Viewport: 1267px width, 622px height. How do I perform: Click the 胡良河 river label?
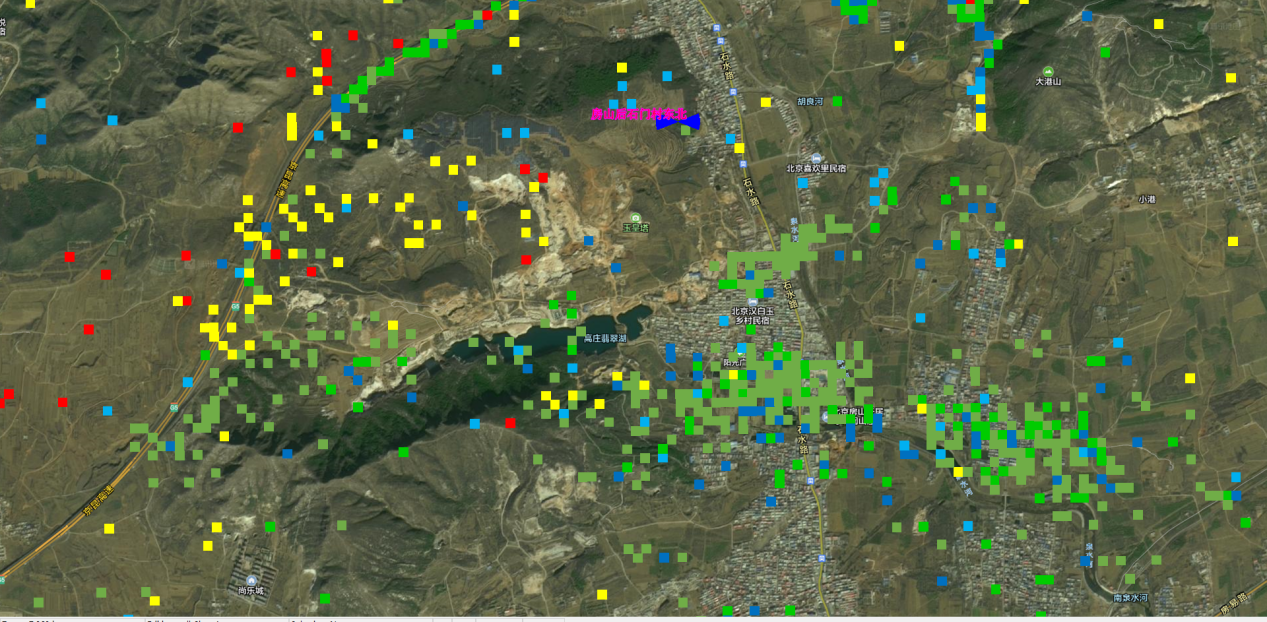coord(809,102)
